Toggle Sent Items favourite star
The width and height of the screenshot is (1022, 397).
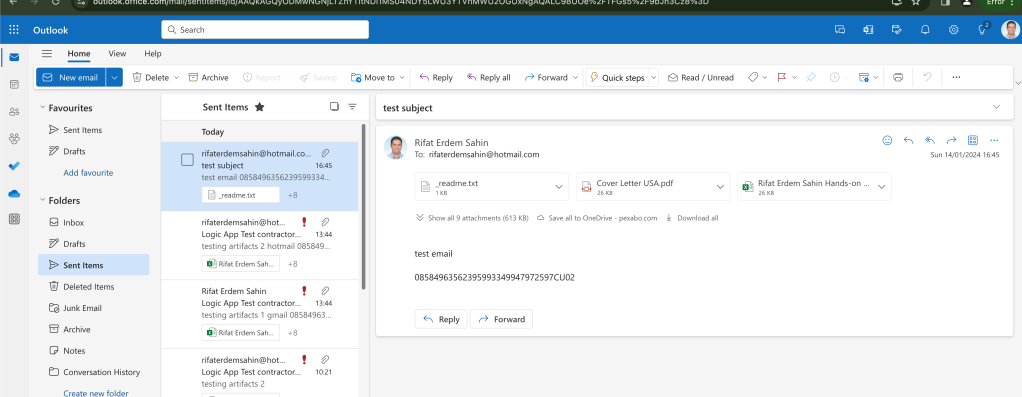pyautogui.click(x=259, y=107)
